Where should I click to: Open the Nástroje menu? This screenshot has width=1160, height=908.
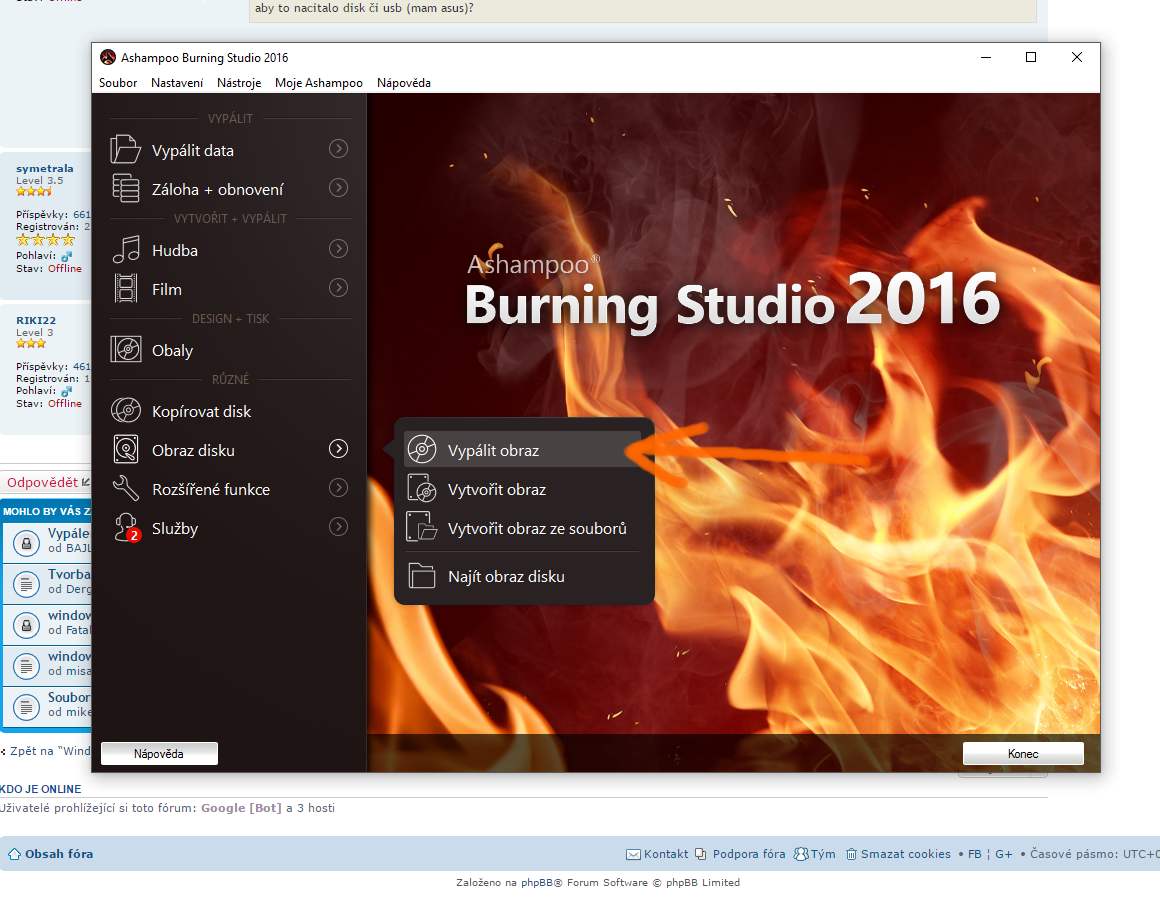pos(239,83)
